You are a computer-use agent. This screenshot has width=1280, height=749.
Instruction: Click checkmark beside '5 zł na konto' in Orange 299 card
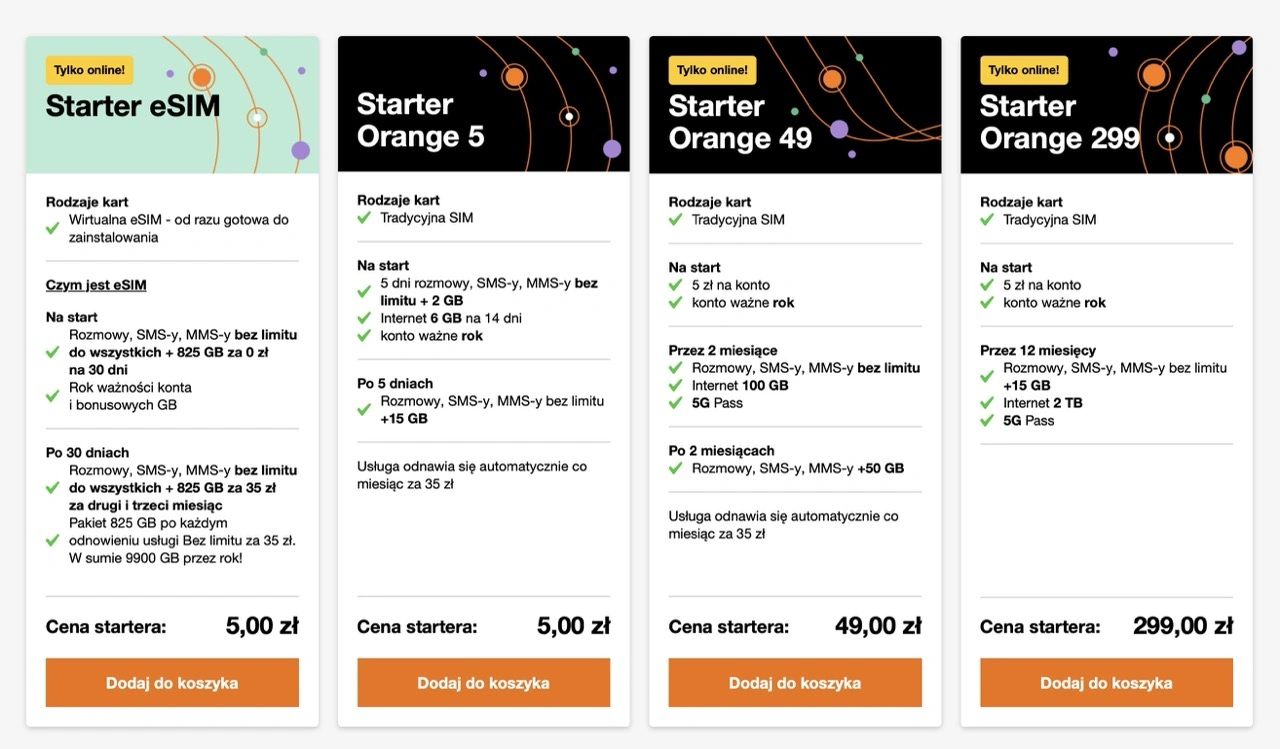tap(987, 285)
